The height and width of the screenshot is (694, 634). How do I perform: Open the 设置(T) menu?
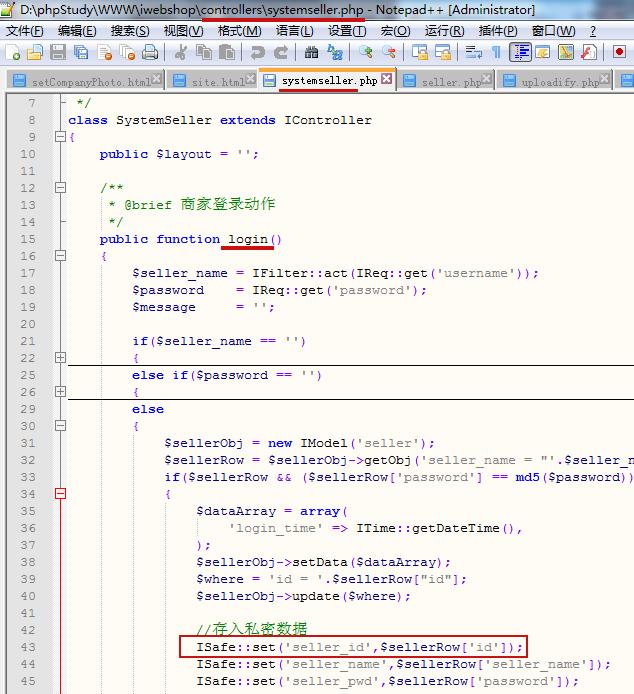[x=347, y=31]
